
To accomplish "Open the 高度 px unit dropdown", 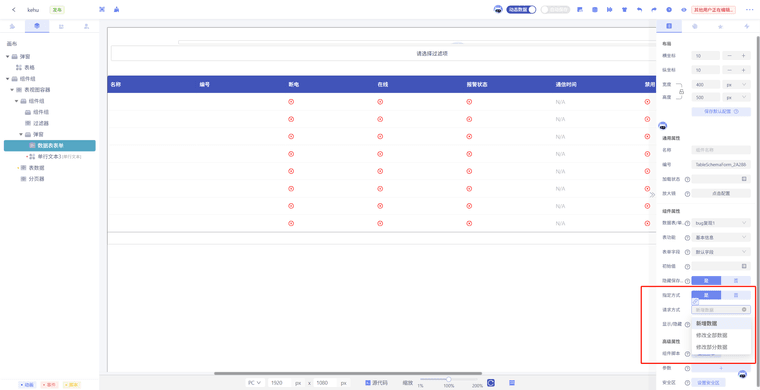I will (736, 97).
